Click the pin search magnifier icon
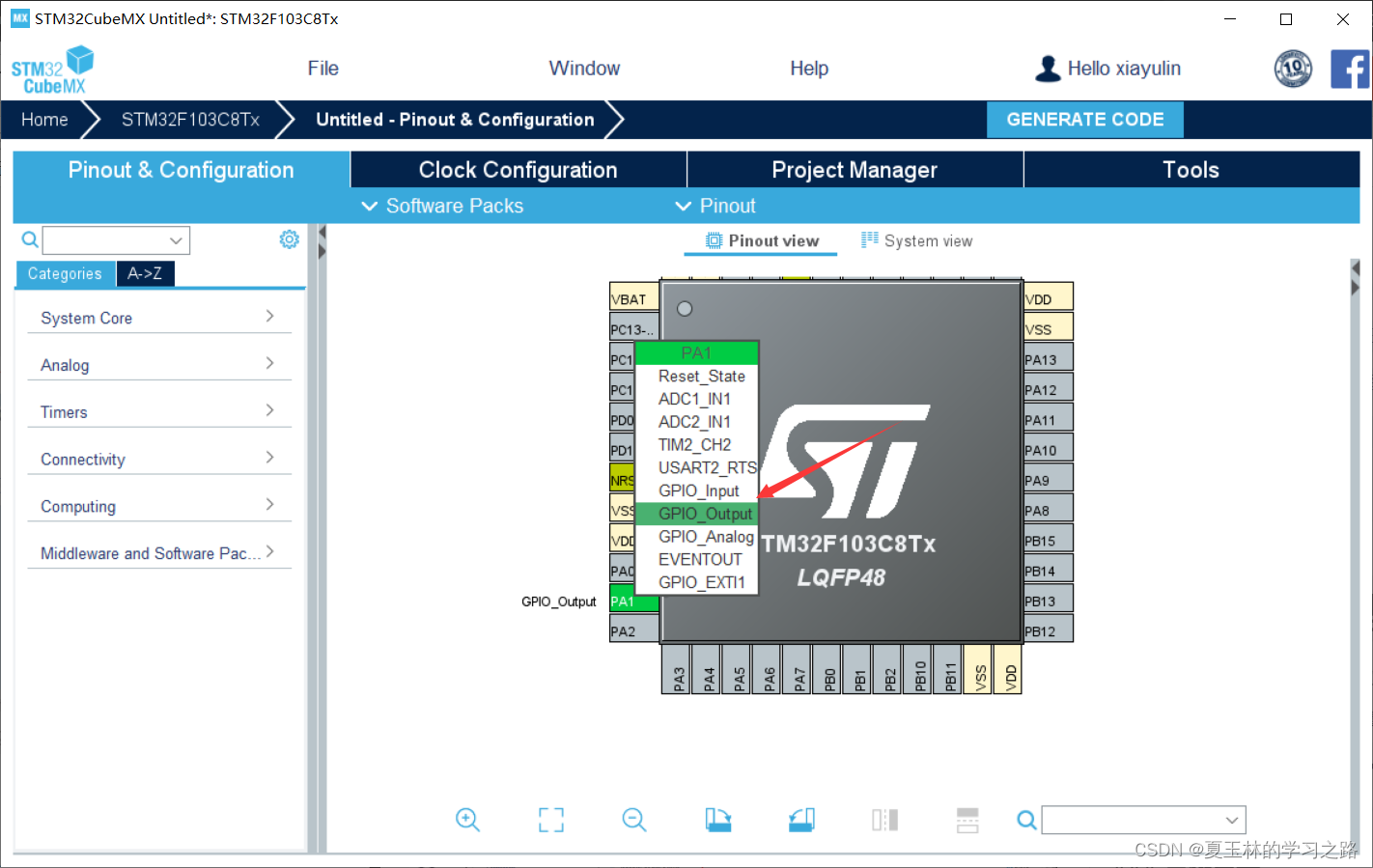1373x868 pixels. [1027, 820]
